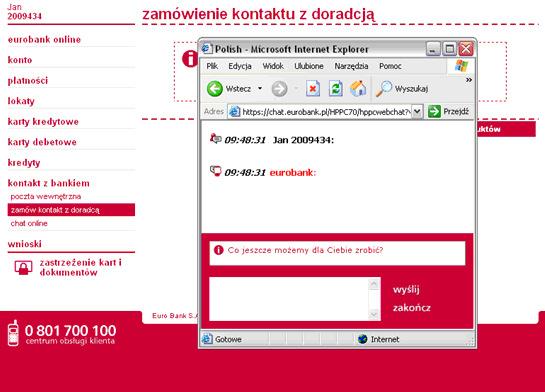Select chat online submenu item
This screenshot has width=545, height=392.
point(29,223)
